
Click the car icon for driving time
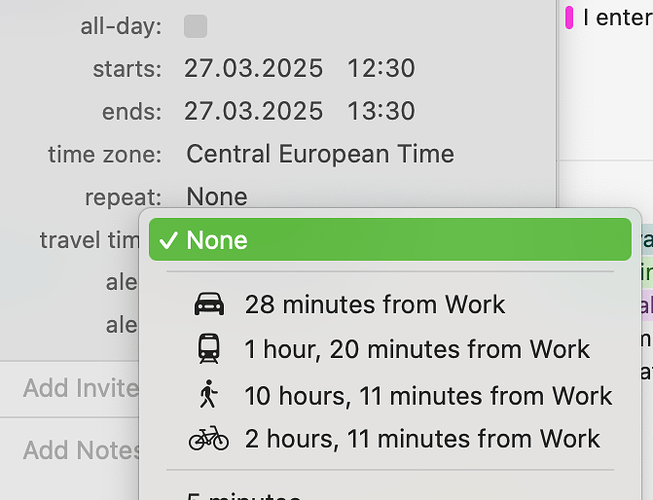click(x=209, y=304)
